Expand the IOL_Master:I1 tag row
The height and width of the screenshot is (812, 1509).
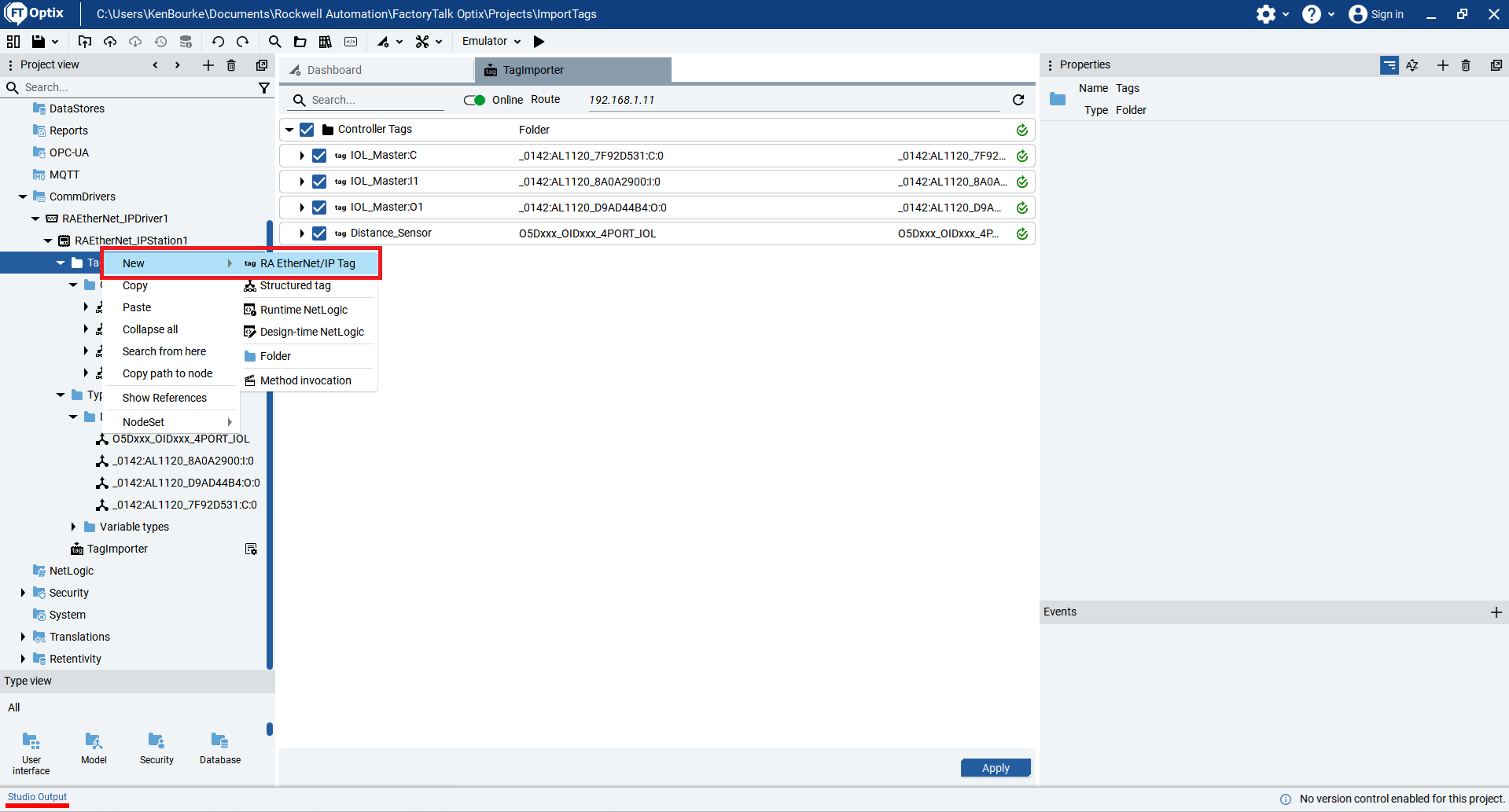[302, 182]
